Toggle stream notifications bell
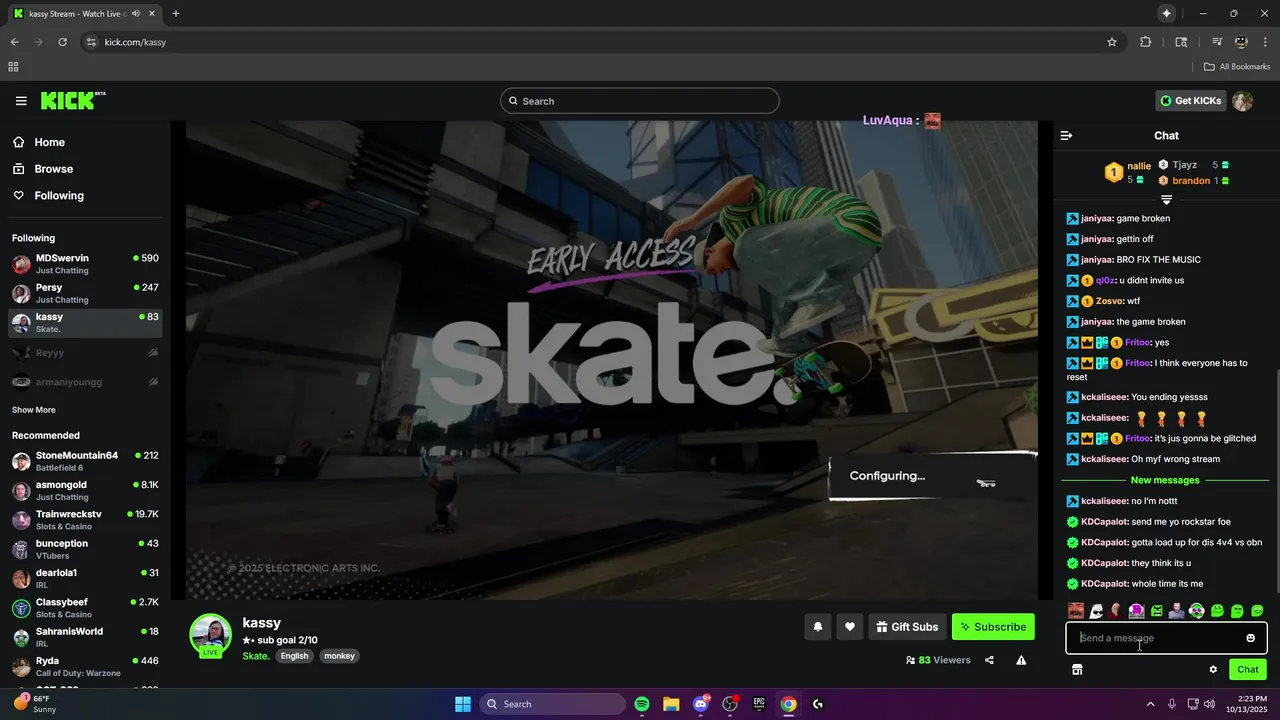1280x720 pixels. click(817, 627)
